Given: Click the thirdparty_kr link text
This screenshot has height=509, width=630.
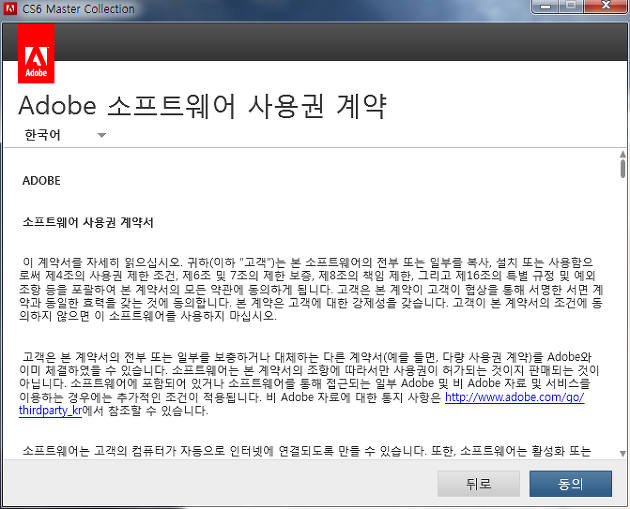Looking at the screenshot, I should click(50, 411).
